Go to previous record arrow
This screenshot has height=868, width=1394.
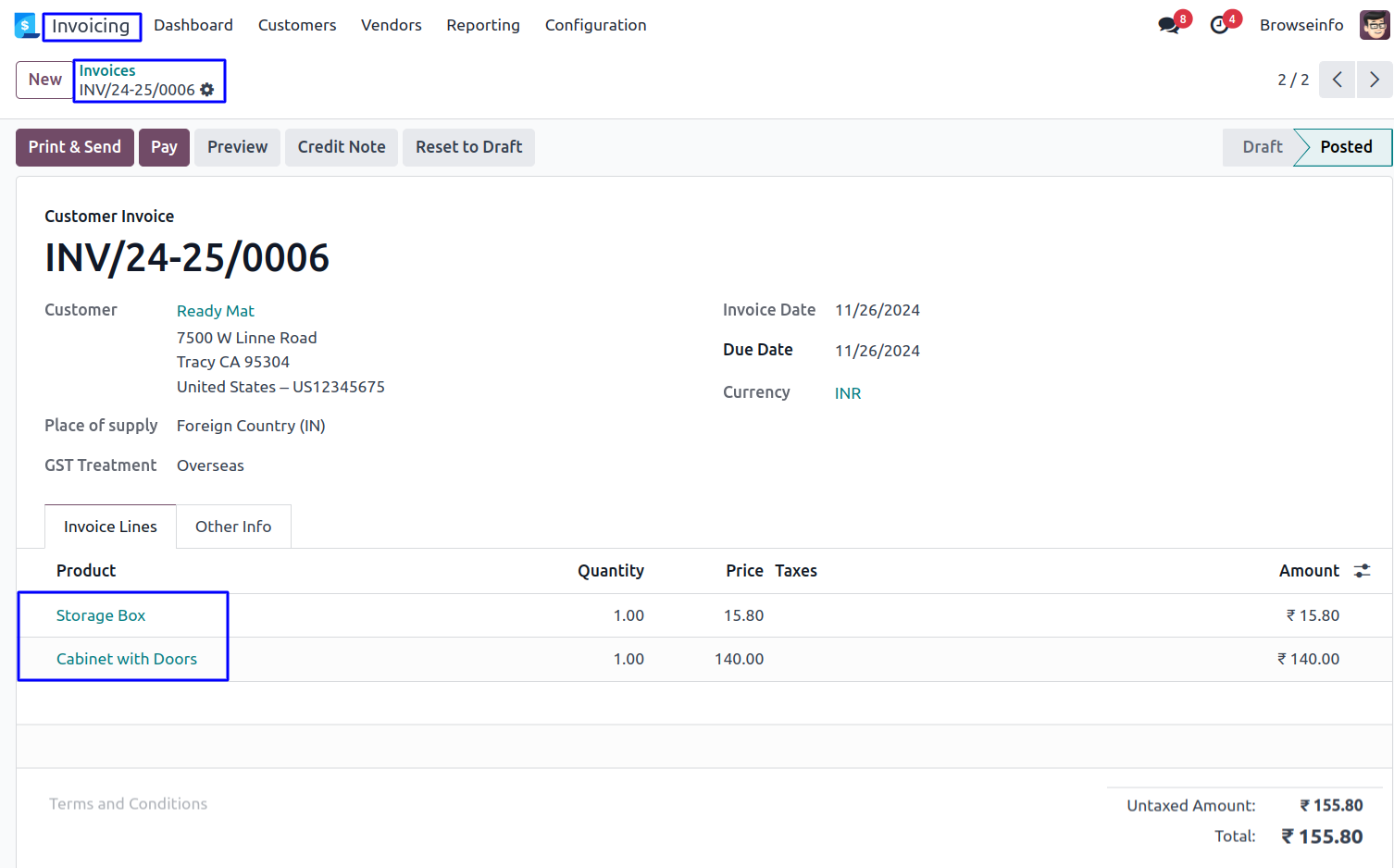point(1337,80)
